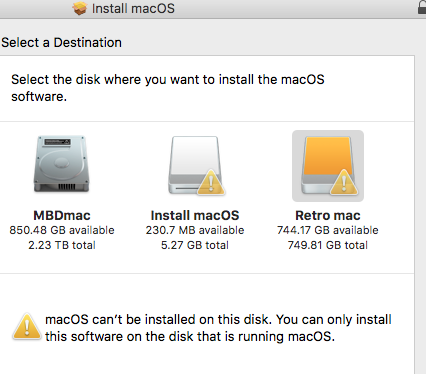The height and width of the screenshot is (374, 426).
Task: Click the warning badge on Install macOS disk
Action: point(211,182)
